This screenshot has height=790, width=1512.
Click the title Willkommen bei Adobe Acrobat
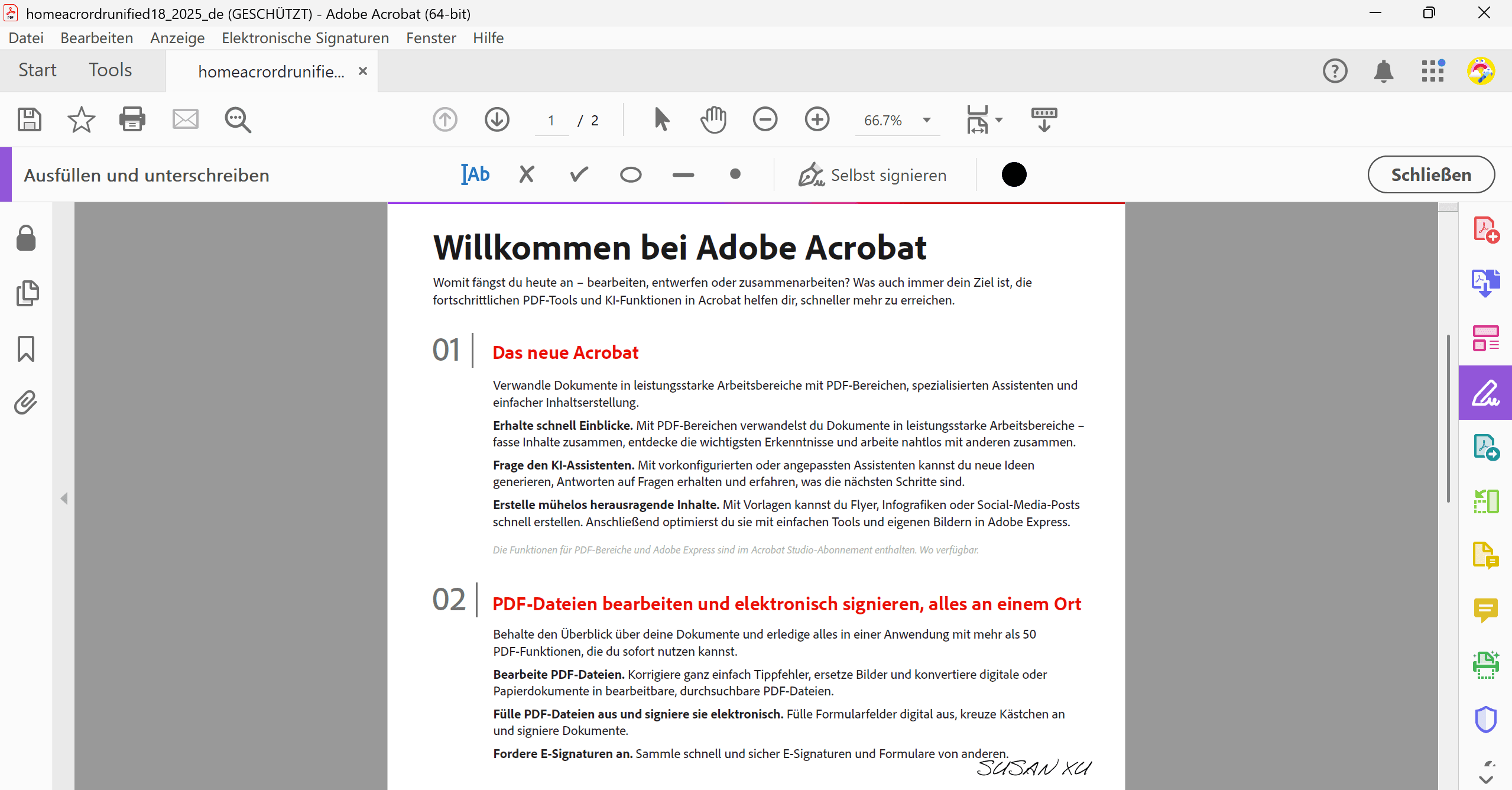point(680,247)
